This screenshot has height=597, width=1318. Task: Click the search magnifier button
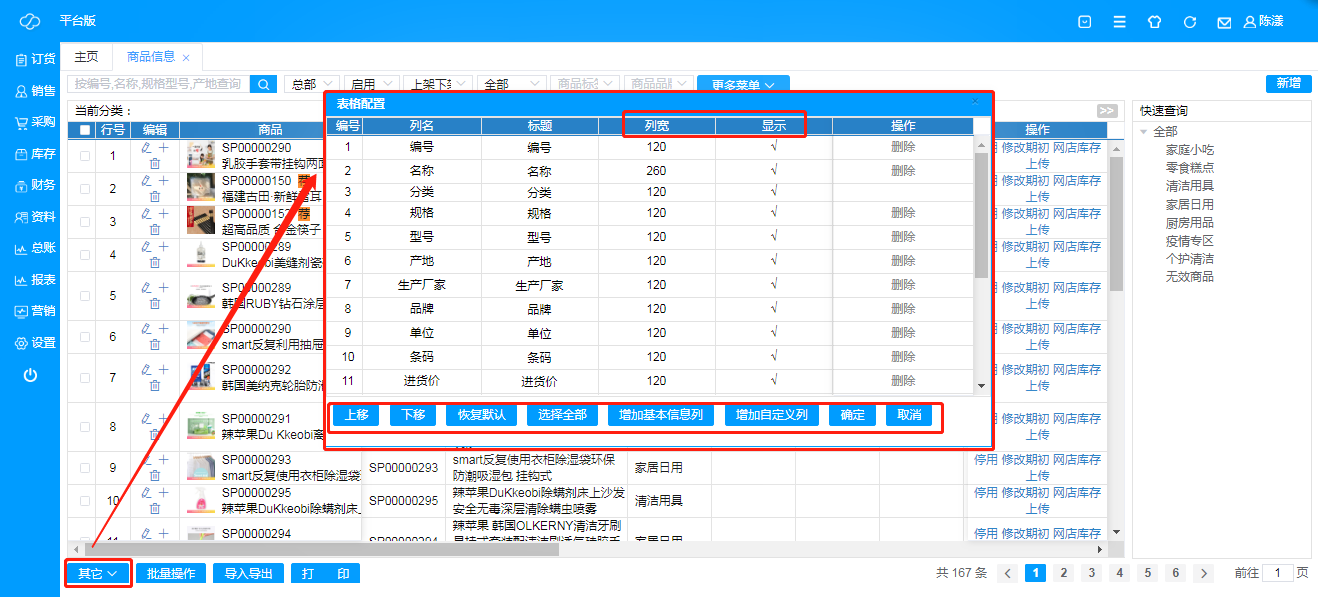(264, 85)
